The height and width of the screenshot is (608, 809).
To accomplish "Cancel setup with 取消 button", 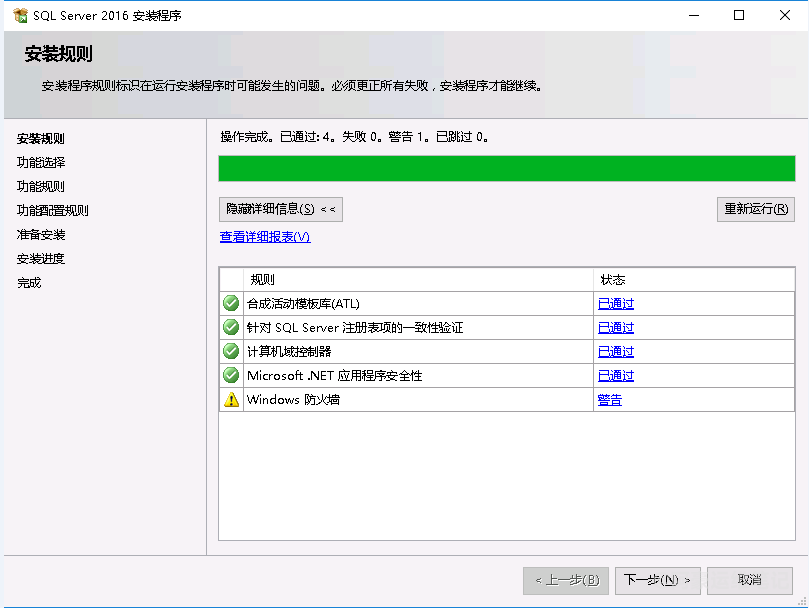I will pos(750,581).
